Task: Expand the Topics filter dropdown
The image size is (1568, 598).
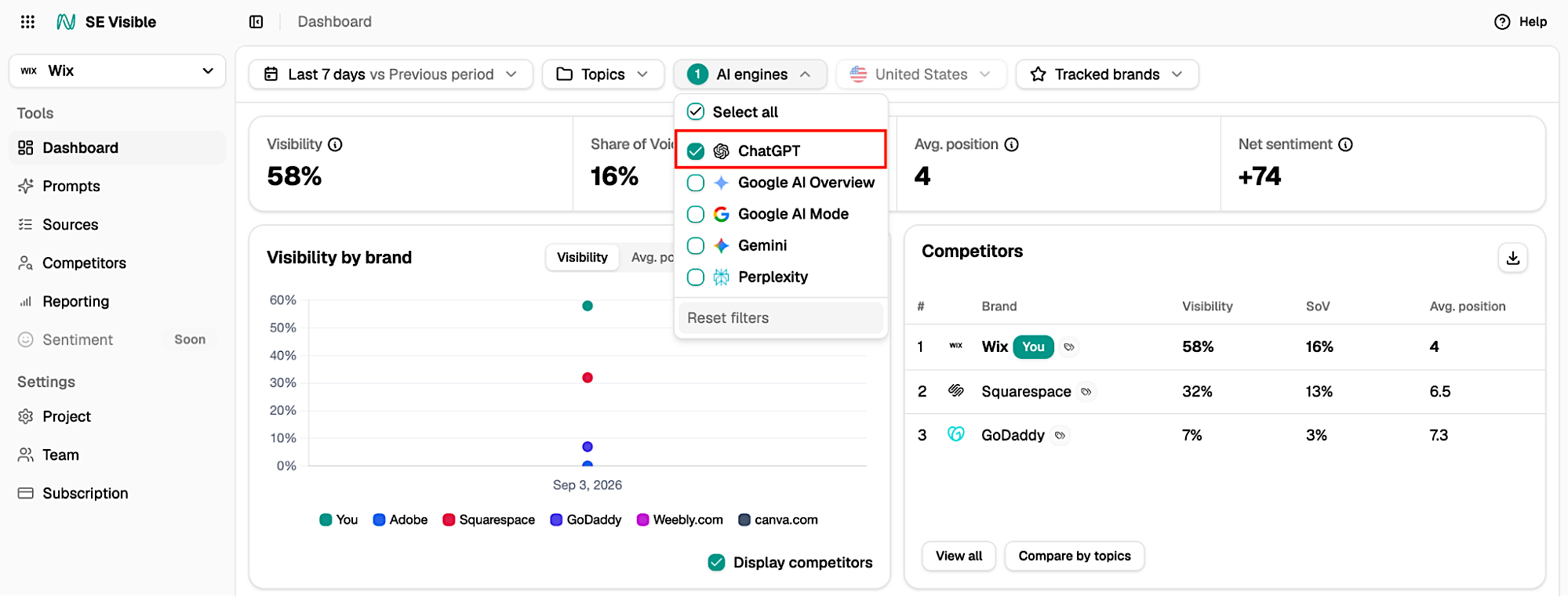Action: (x=603, y=74)
